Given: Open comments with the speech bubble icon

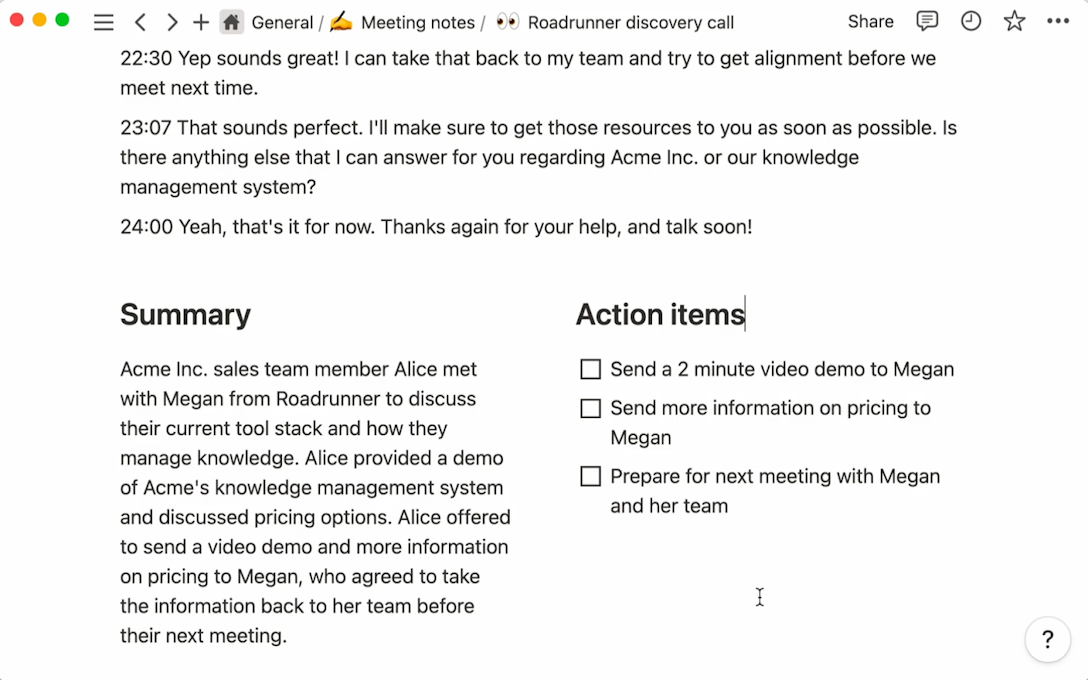Looking at the screenshot, I should pos(926,22).
